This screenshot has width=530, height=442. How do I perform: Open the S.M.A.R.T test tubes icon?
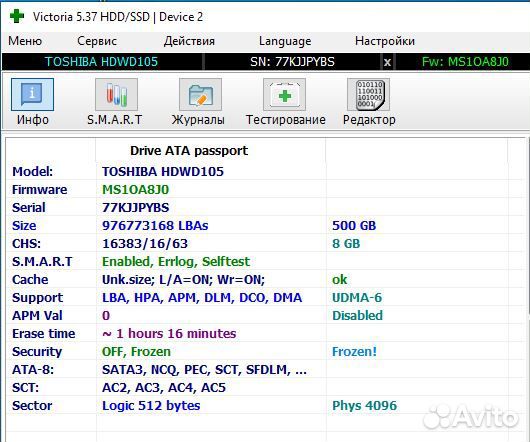(x=116, y=95)
